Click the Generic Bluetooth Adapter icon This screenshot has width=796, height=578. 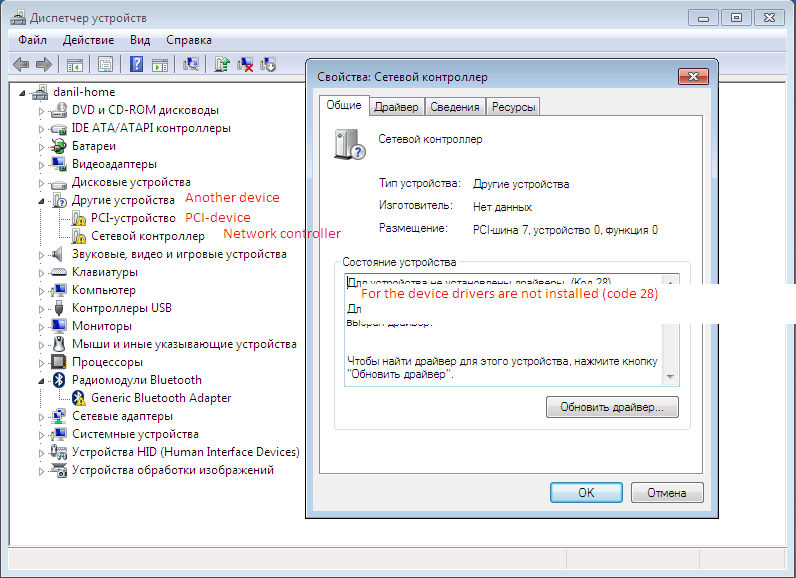click(78, 398)
